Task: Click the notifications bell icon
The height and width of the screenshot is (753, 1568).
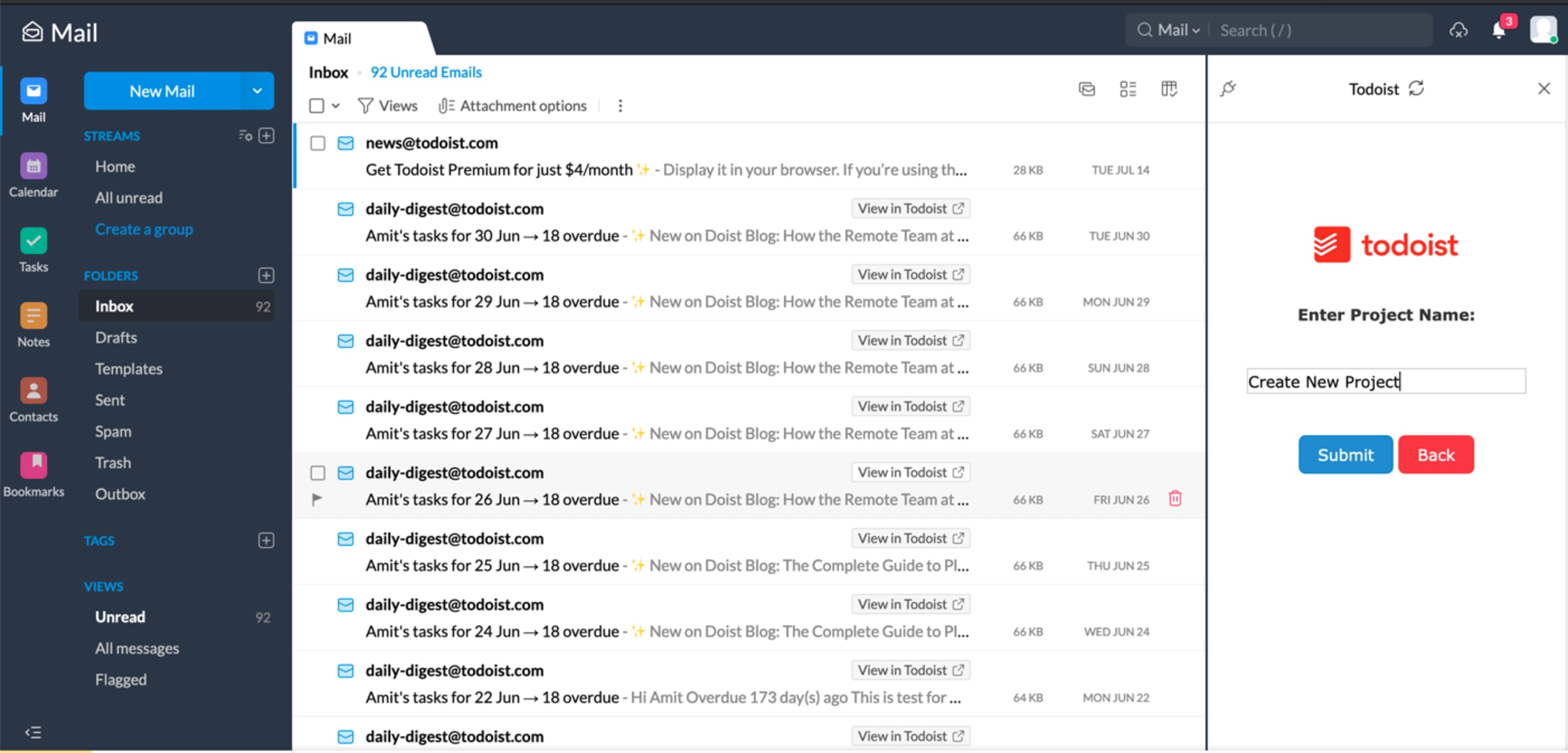Action: (1499, 30)
